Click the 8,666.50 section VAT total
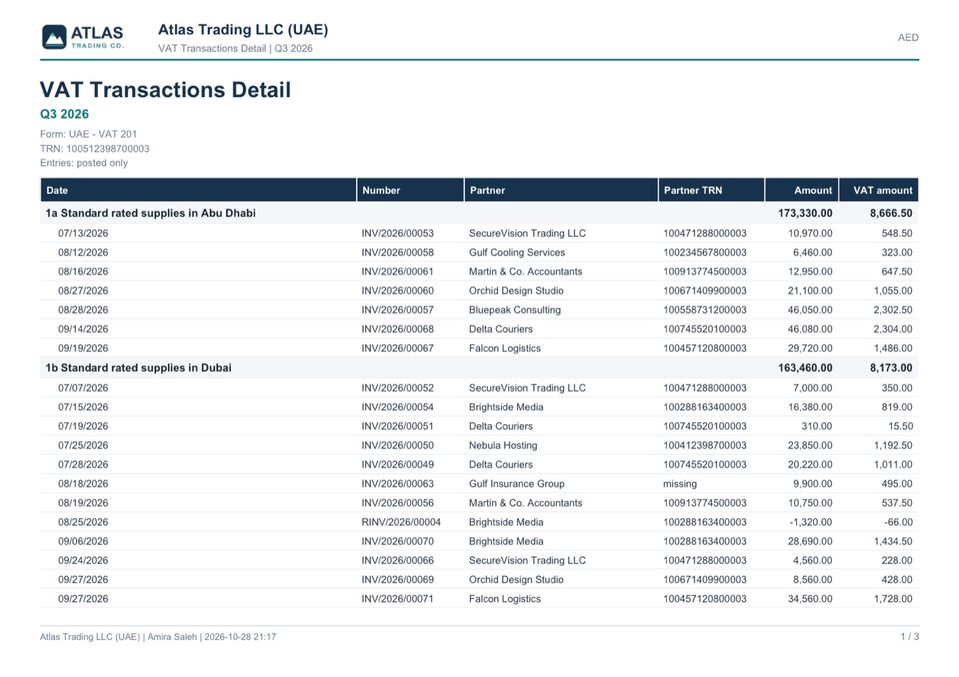This screenshot has width=959, height=677. click(x=891, y=213)
